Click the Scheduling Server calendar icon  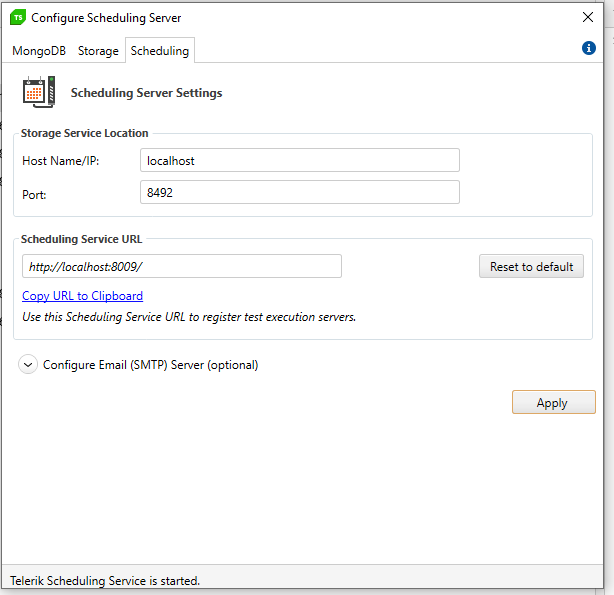pyautogui.click(x=38, y=92)
